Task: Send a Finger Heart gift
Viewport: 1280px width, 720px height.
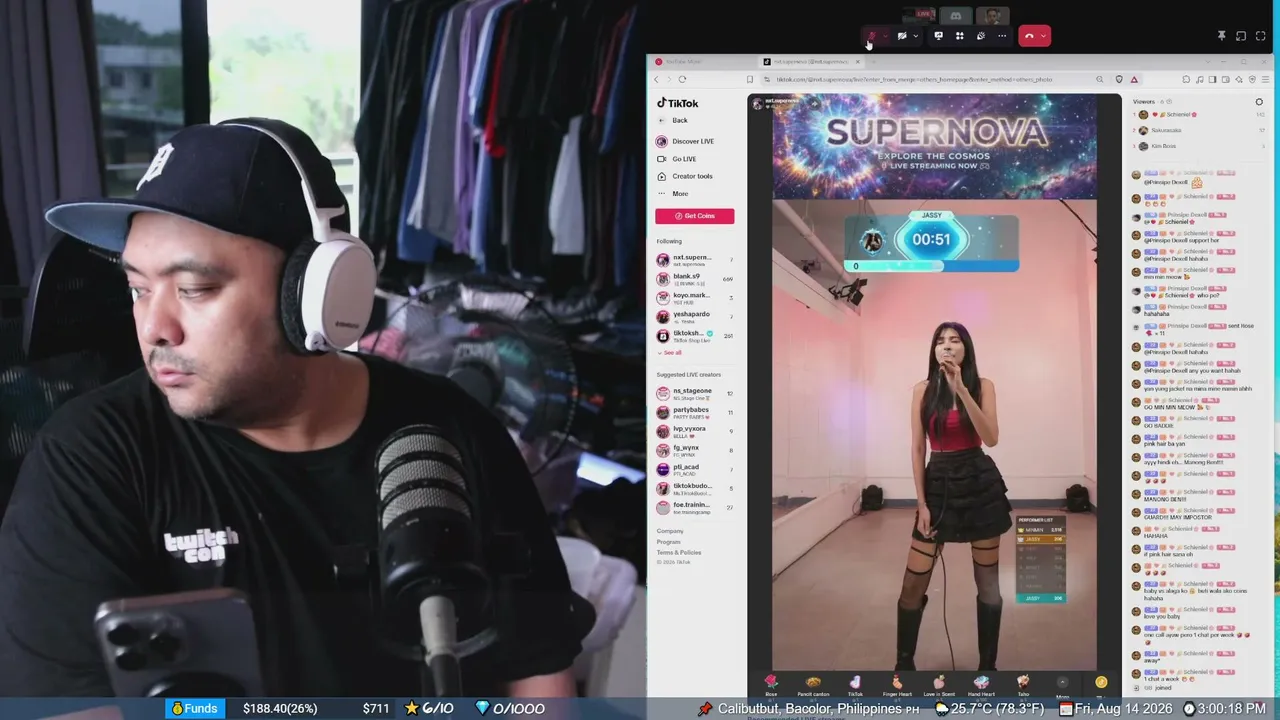Action: pyautogui.click(x=897, y=685)
